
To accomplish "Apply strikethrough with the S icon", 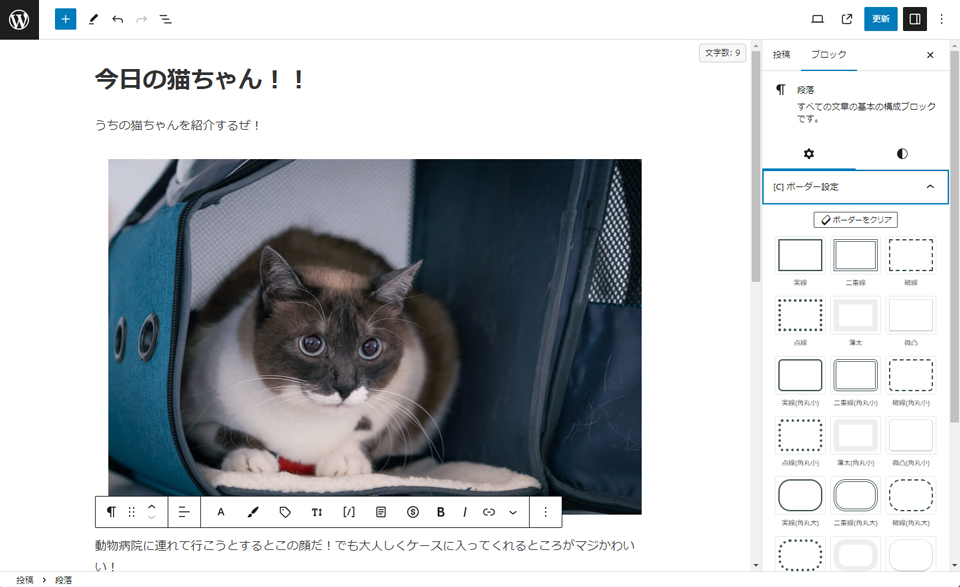I will pyautogui.click(x=413, y=511).
